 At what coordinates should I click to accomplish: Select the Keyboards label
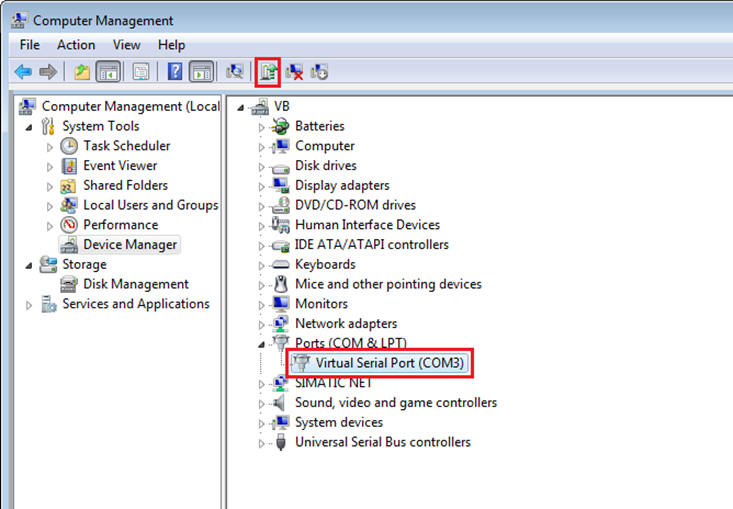(325, 264)
